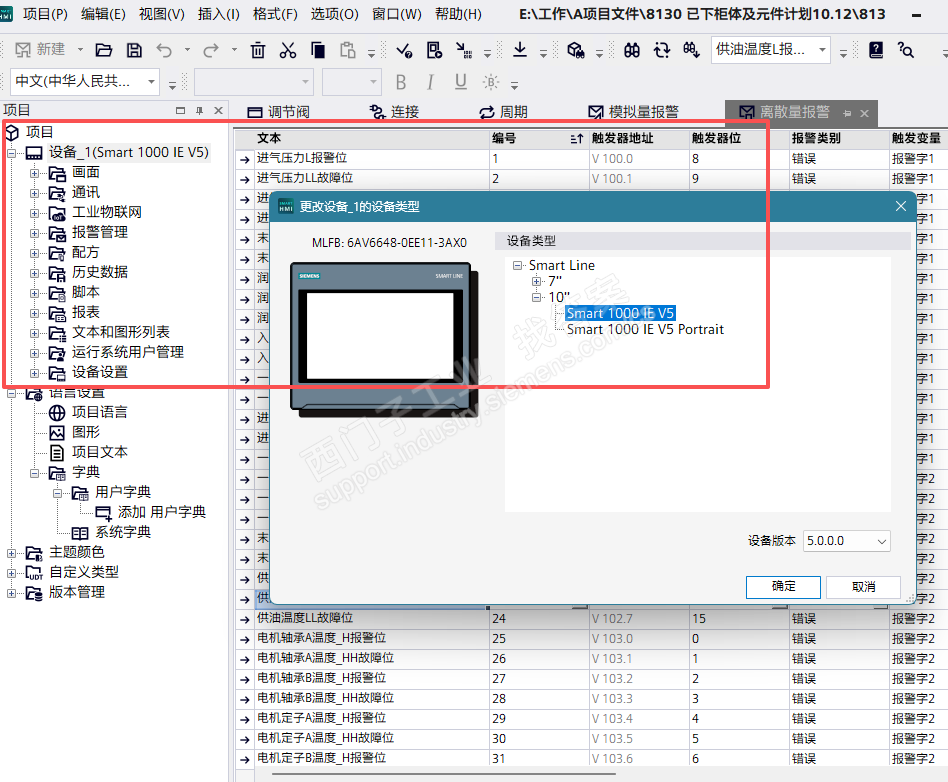The image size is (948, 782).
Task: Switch to the 连接 tab
Action: click(395, 112)
